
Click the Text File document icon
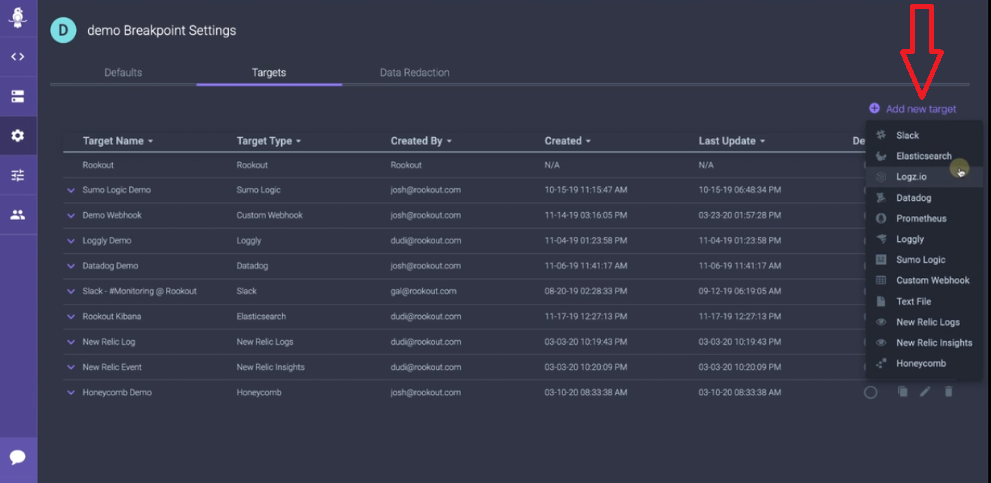pos(881,302)
